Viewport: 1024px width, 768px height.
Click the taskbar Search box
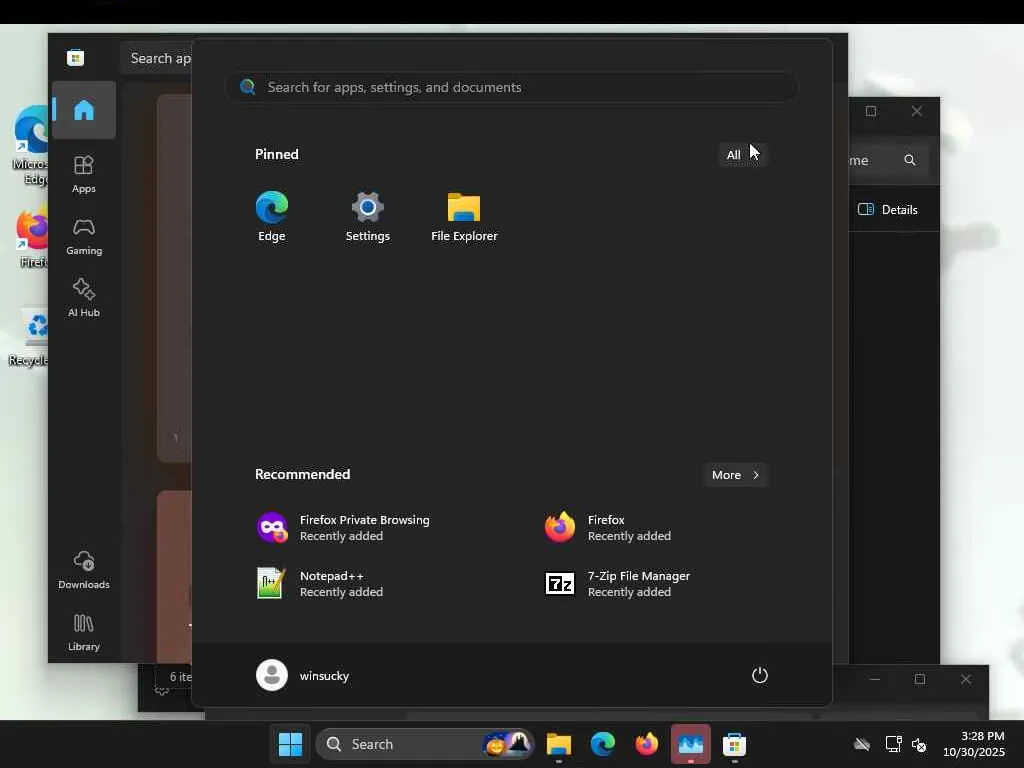(424, 744)
